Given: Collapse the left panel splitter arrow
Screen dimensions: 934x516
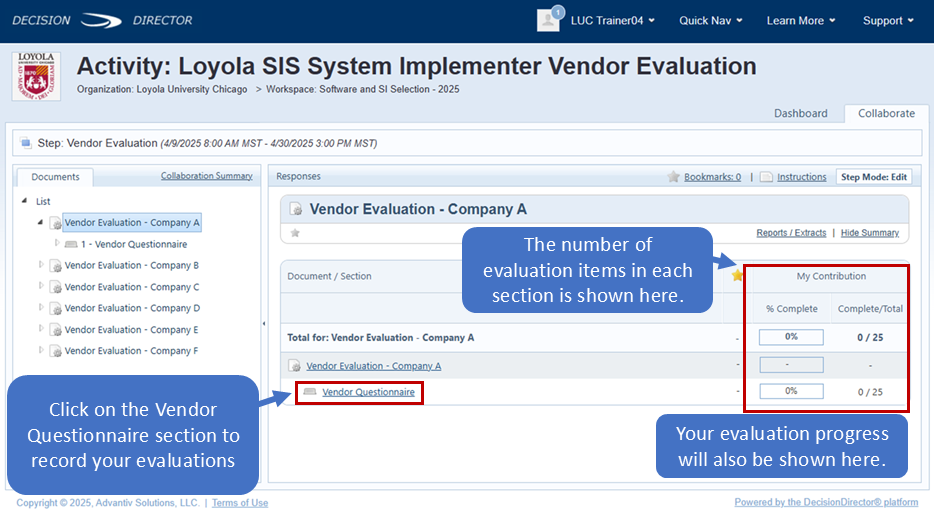Looking at the screenshot, I should pos(264,324).
